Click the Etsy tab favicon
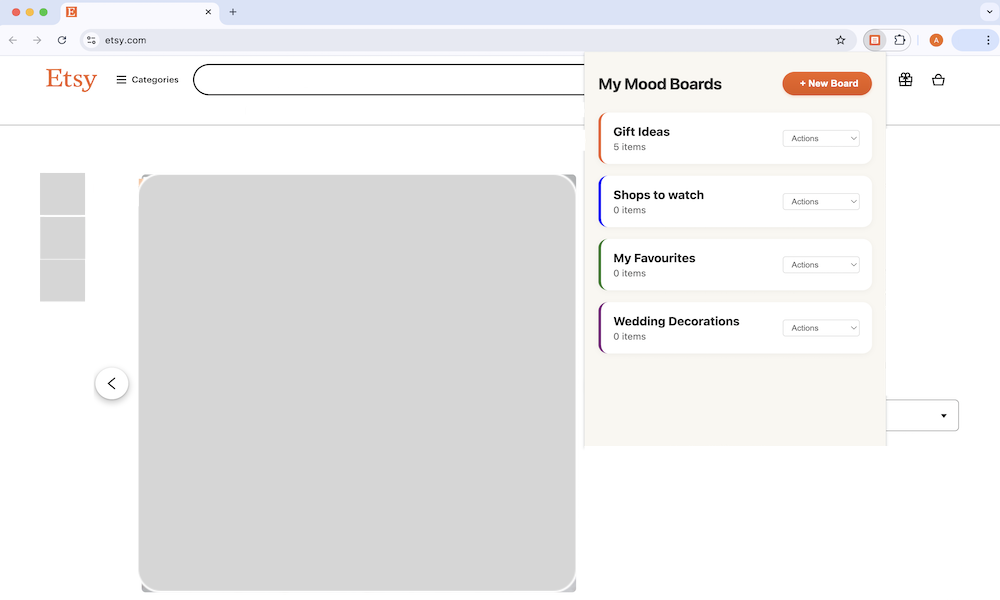1000x600 pixels. [x=71, y=12]
